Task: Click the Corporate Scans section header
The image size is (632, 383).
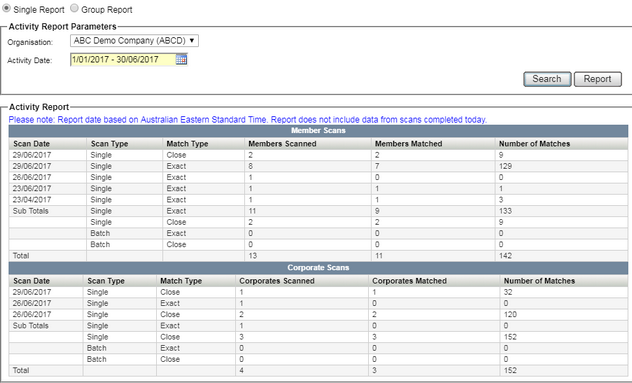Action: [318, 268]
